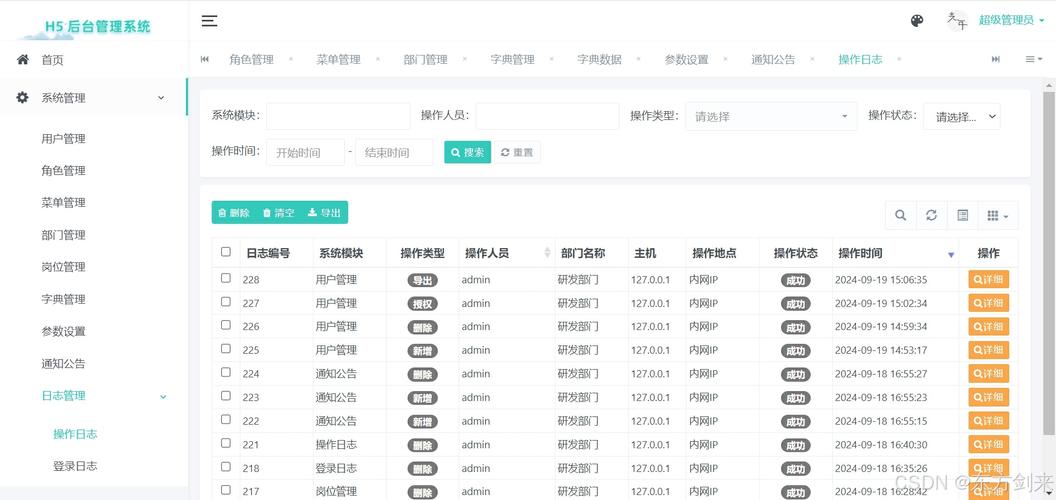
Task: Open the tab operations menu at top right
Action: [1033, 59]
